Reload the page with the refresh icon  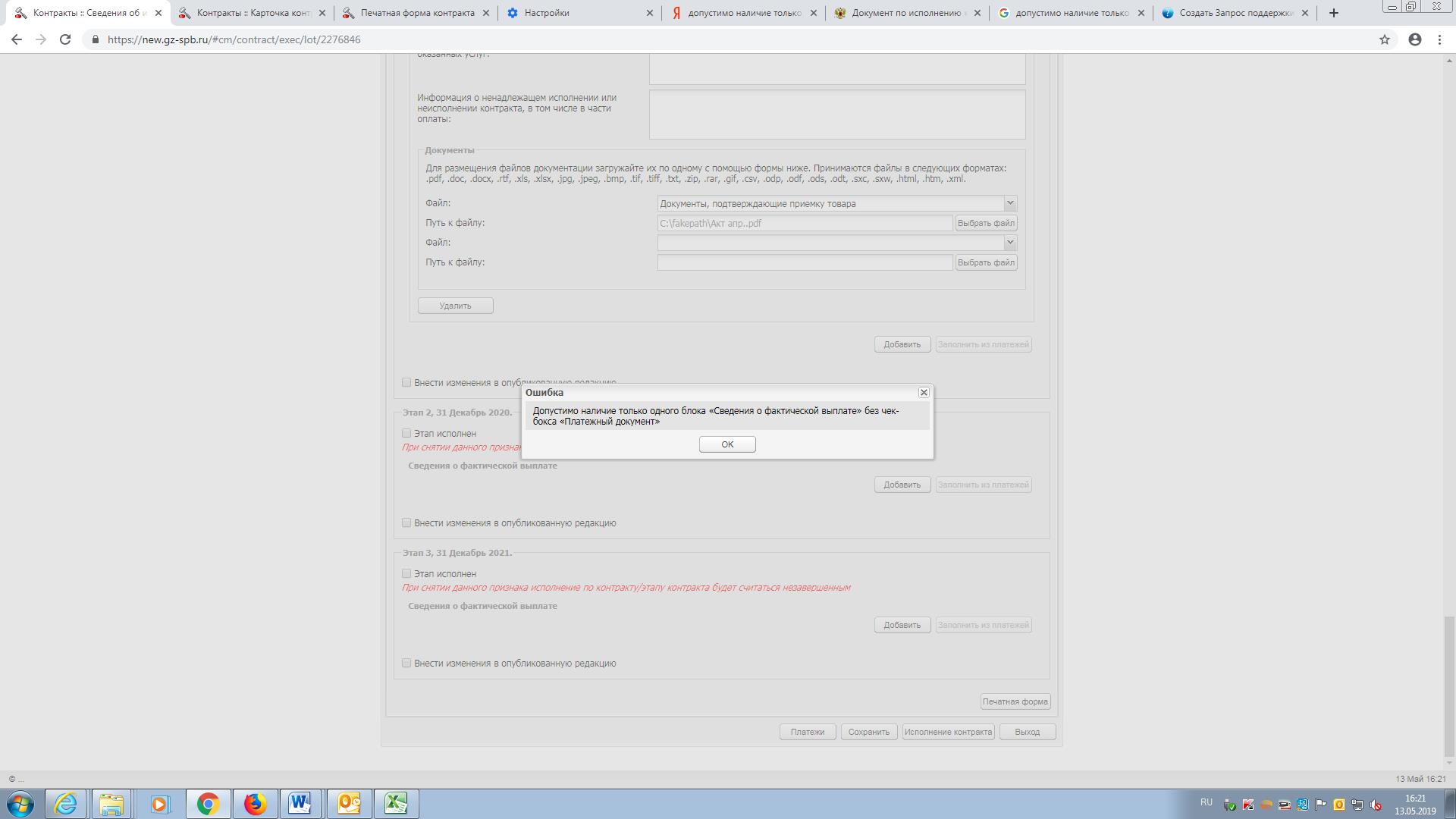[65, 39]
